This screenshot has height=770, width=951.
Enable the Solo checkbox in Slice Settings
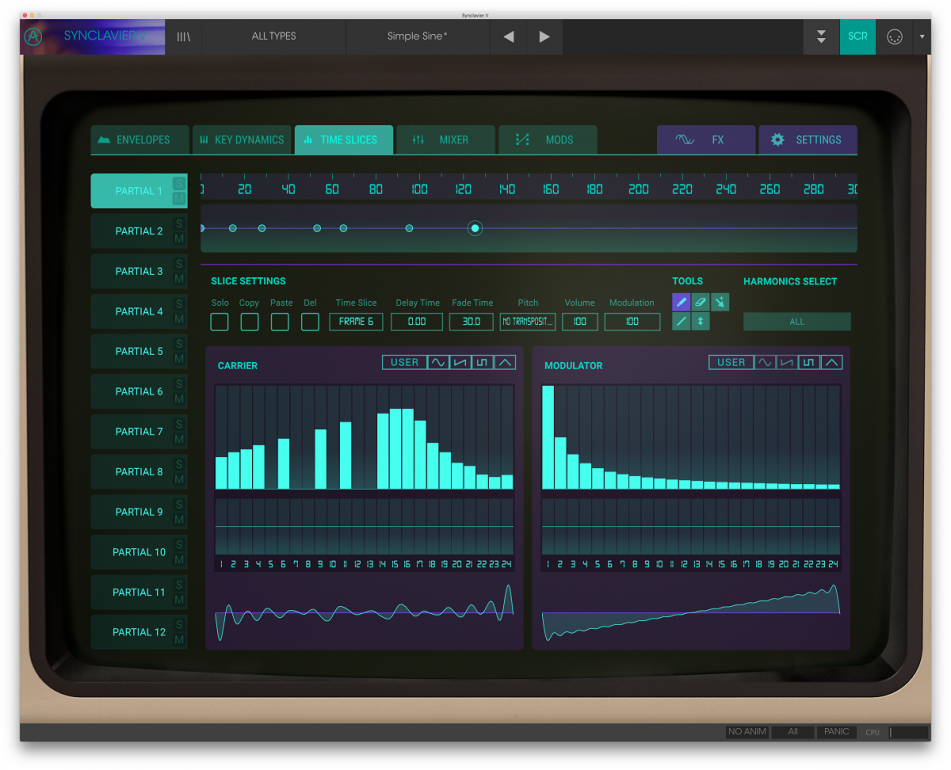coord(220,321)
